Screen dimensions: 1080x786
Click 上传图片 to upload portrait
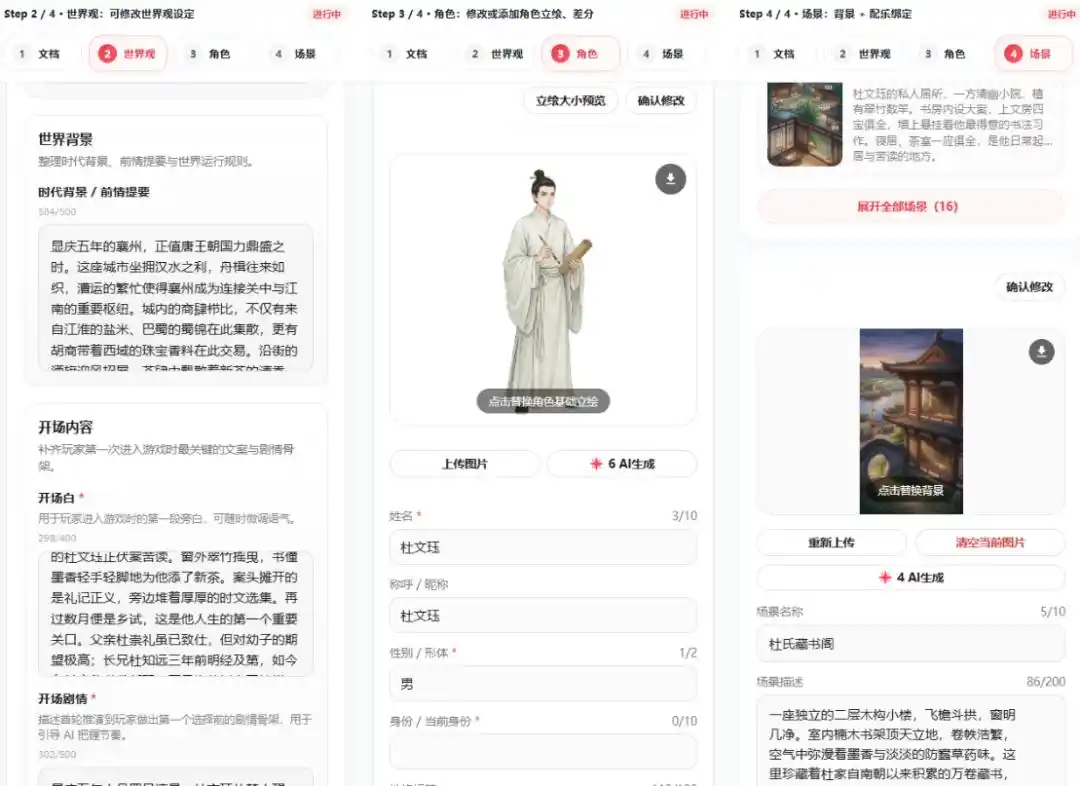(x=465, y=464)
